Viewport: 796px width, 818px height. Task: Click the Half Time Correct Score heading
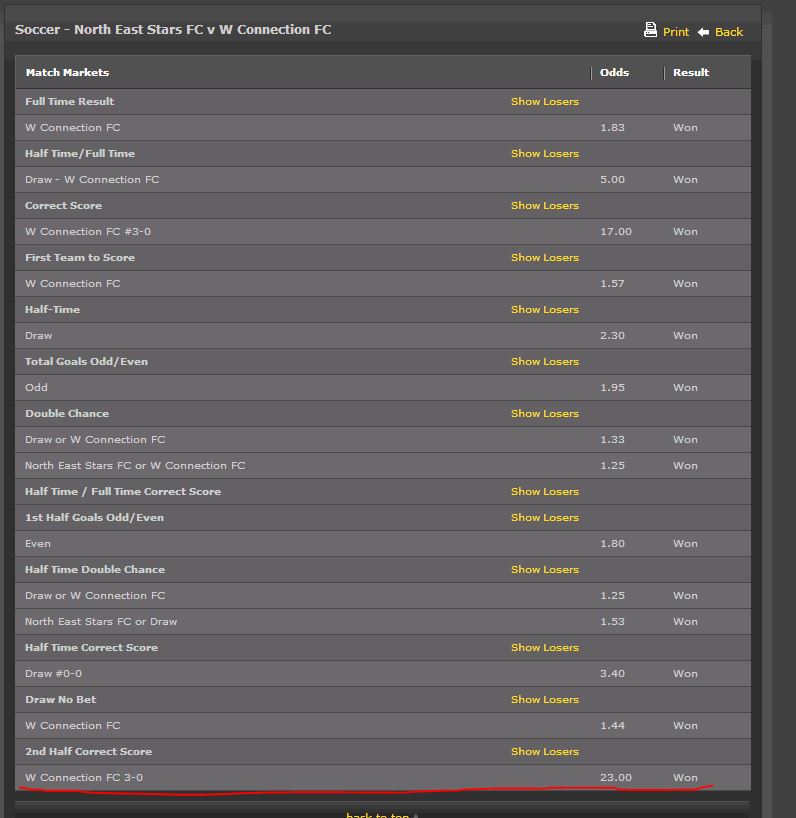click(x=91, y=647)
